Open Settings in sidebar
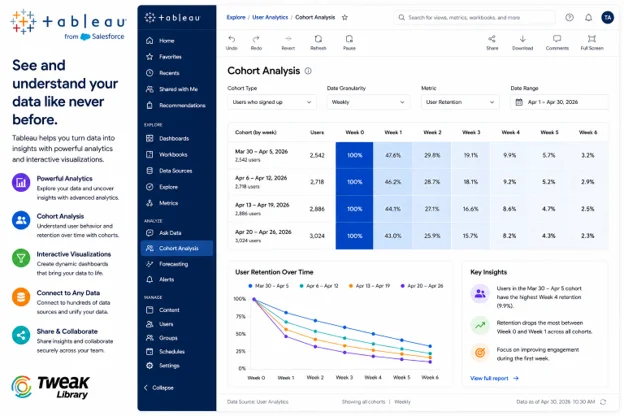Viewport: 624px width, 416px height. coord(177,365)
